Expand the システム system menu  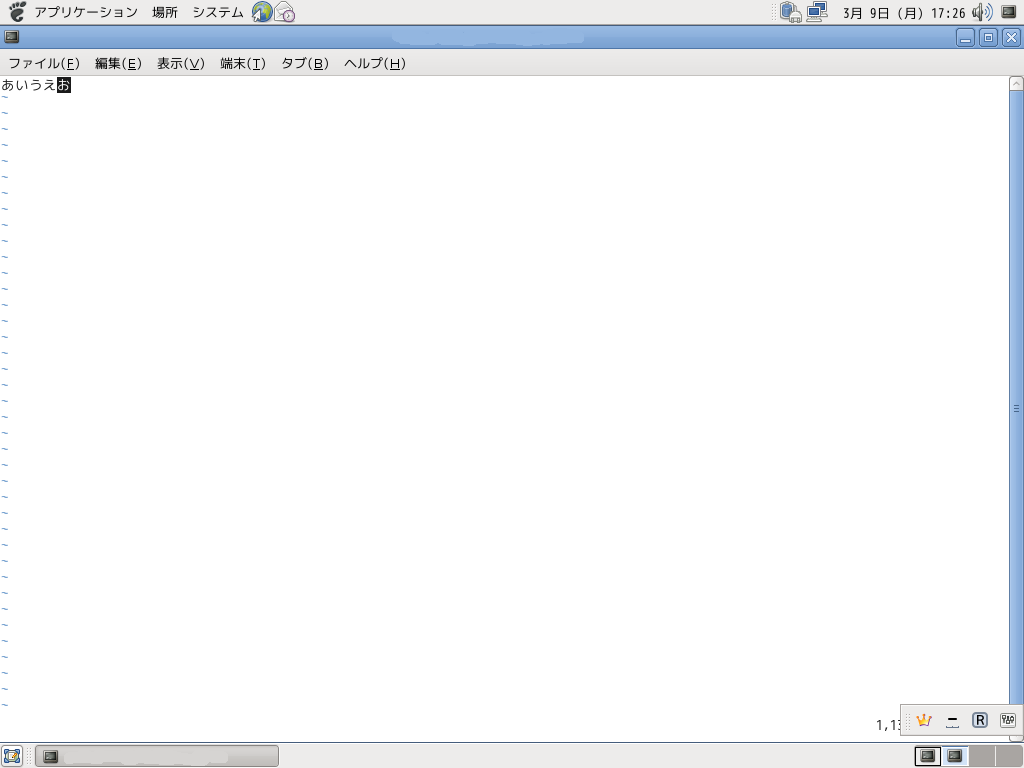click(218, 12)
